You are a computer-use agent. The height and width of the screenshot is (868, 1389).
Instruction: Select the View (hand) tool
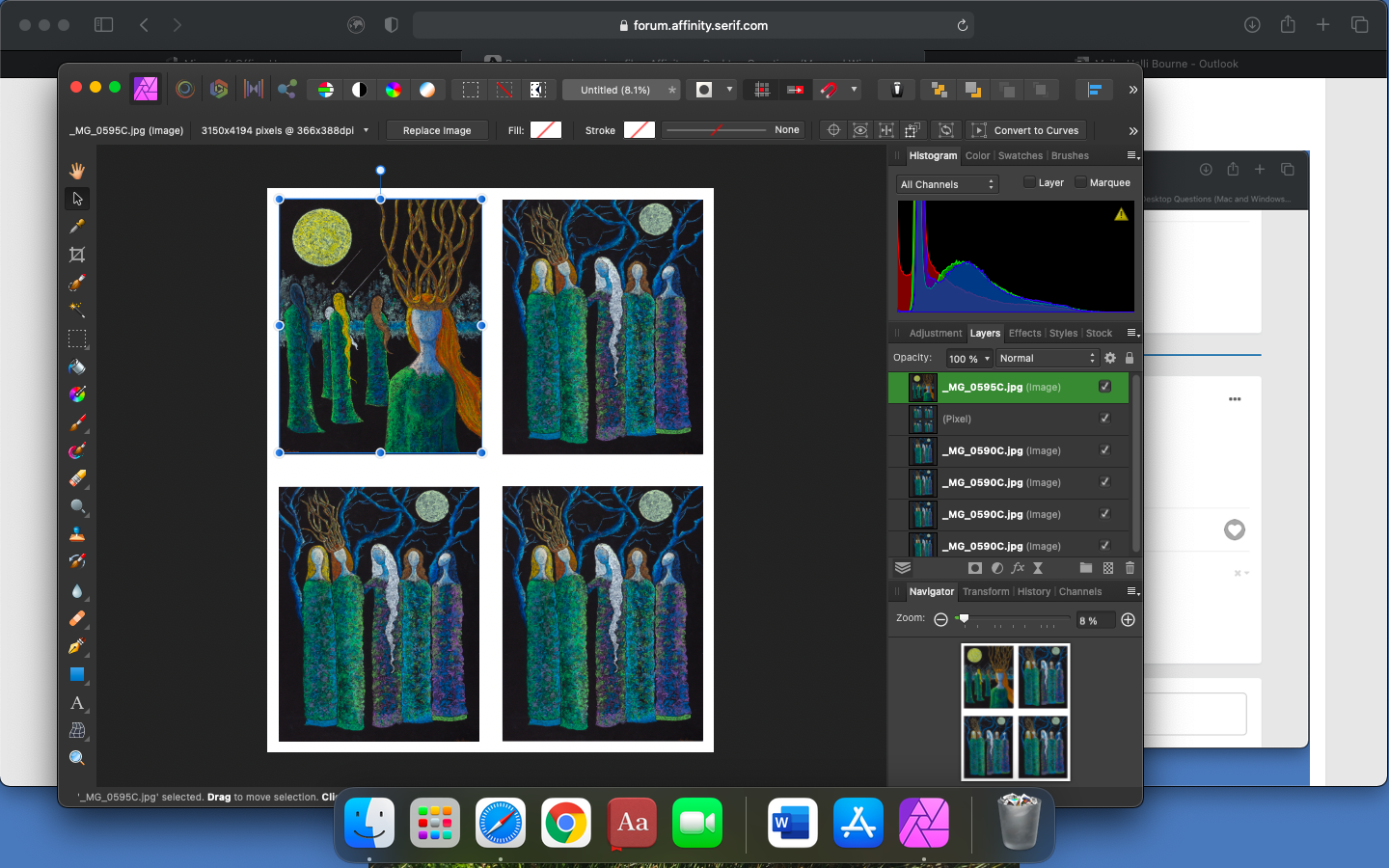click(x=77, y=171)
